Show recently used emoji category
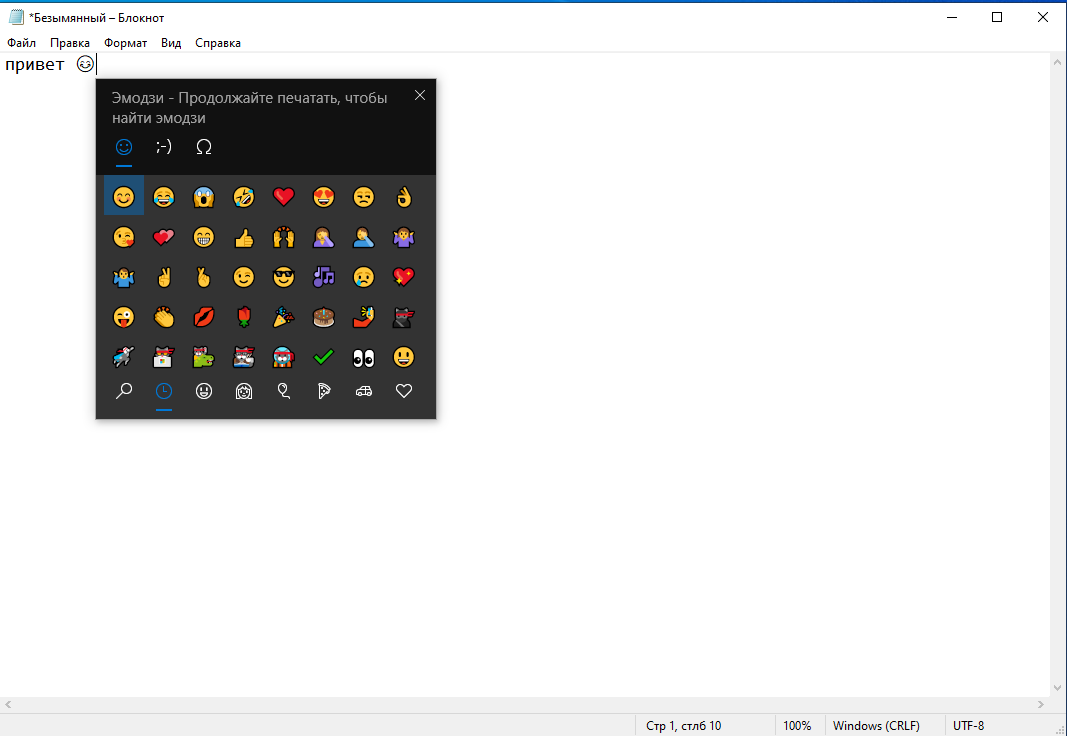Image resolution: width=1067 pixels, height=736 pixels. point(163,391)
